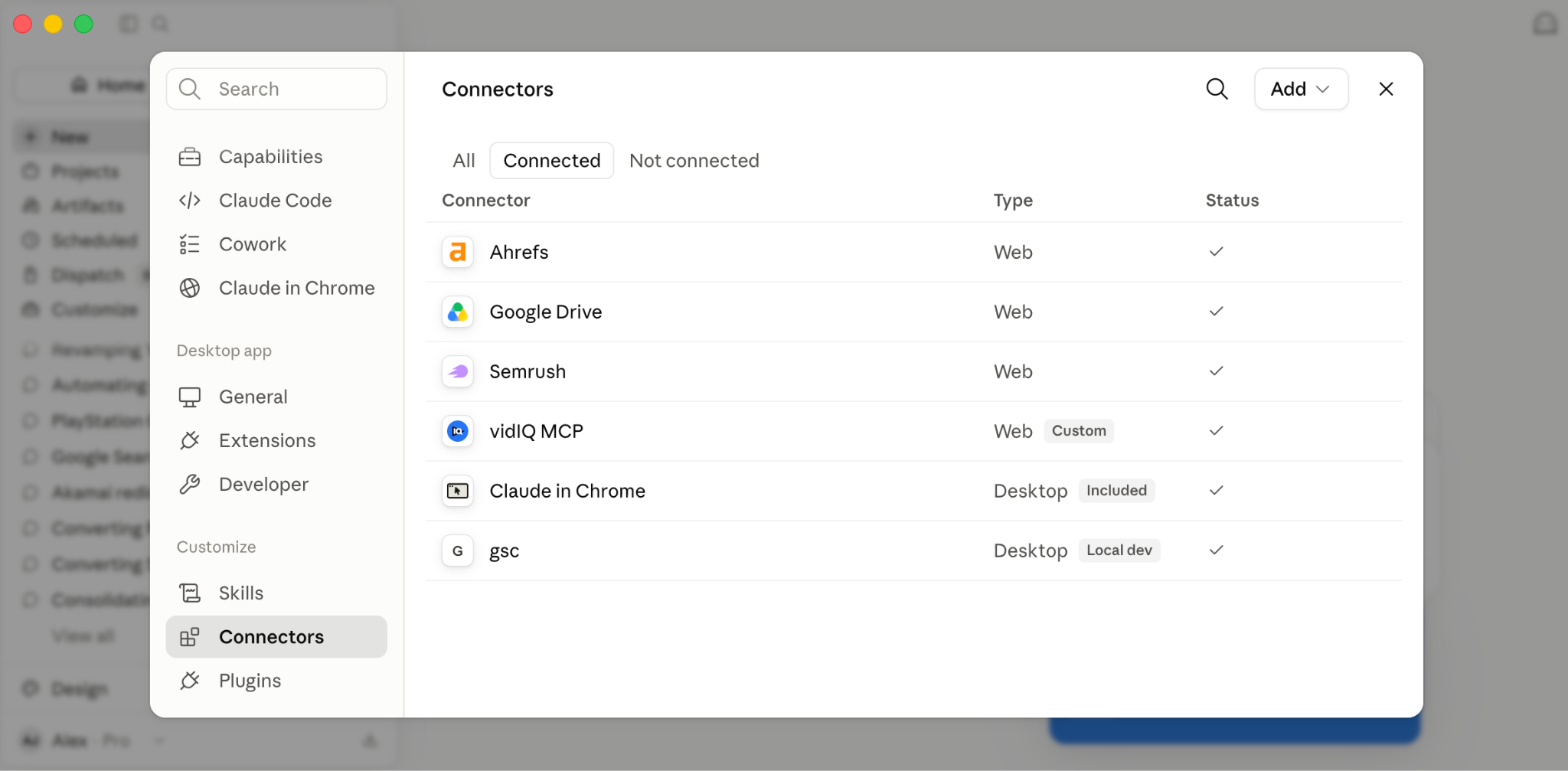Screen dimensions: 1568x771
Task: Open the Claude in Chrome sidebar section
Action: [x=276, y=287]
